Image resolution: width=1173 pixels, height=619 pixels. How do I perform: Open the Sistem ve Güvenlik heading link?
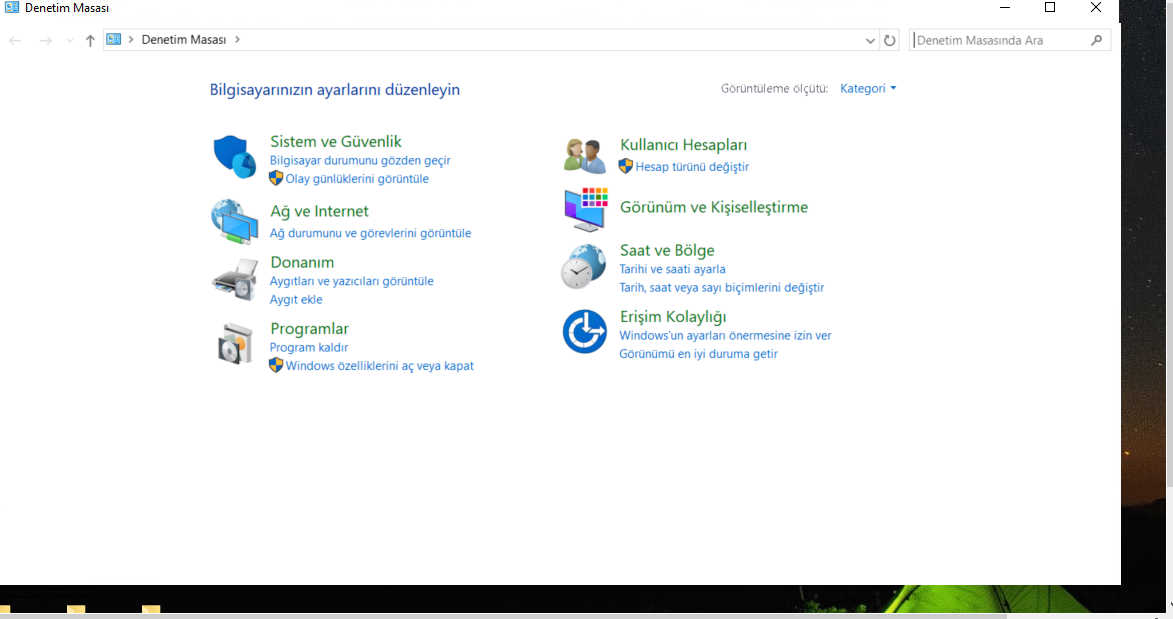click(x=336, y=141)
